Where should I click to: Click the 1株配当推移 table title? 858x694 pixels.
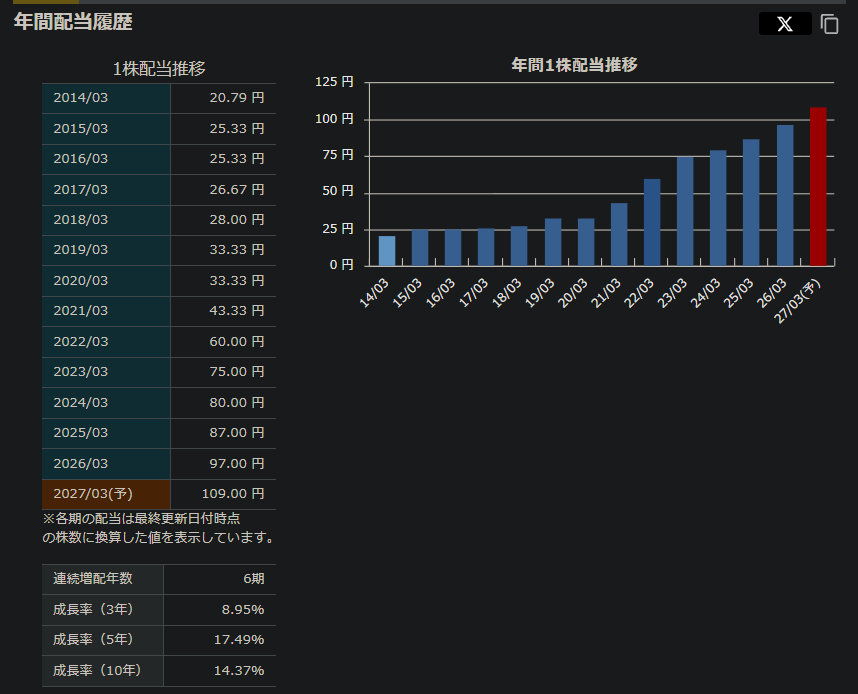pyautogui.click(x=159, y=69)
